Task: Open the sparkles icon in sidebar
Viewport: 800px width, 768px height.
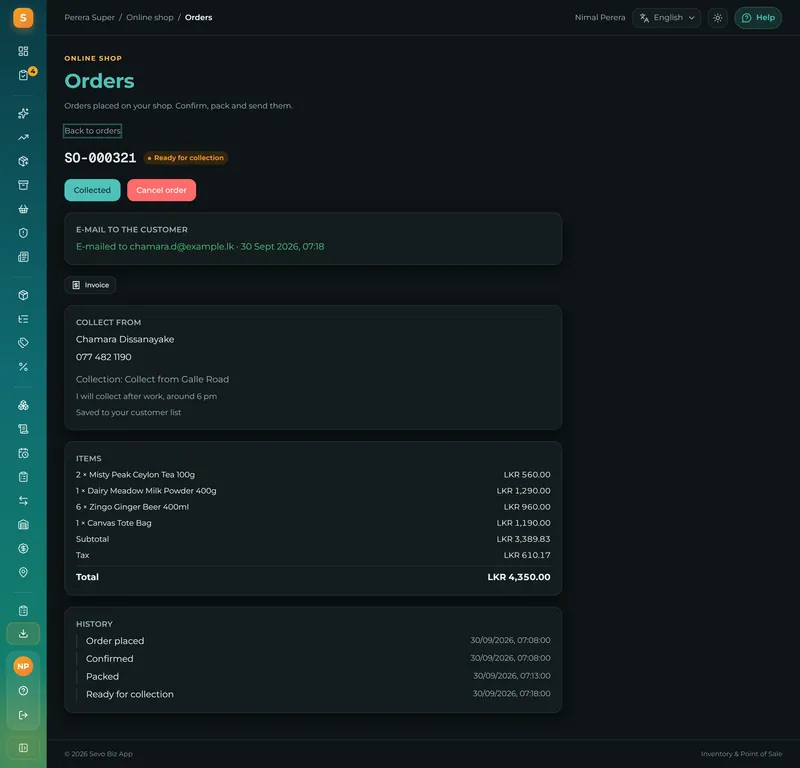Action: pos(23,113)
